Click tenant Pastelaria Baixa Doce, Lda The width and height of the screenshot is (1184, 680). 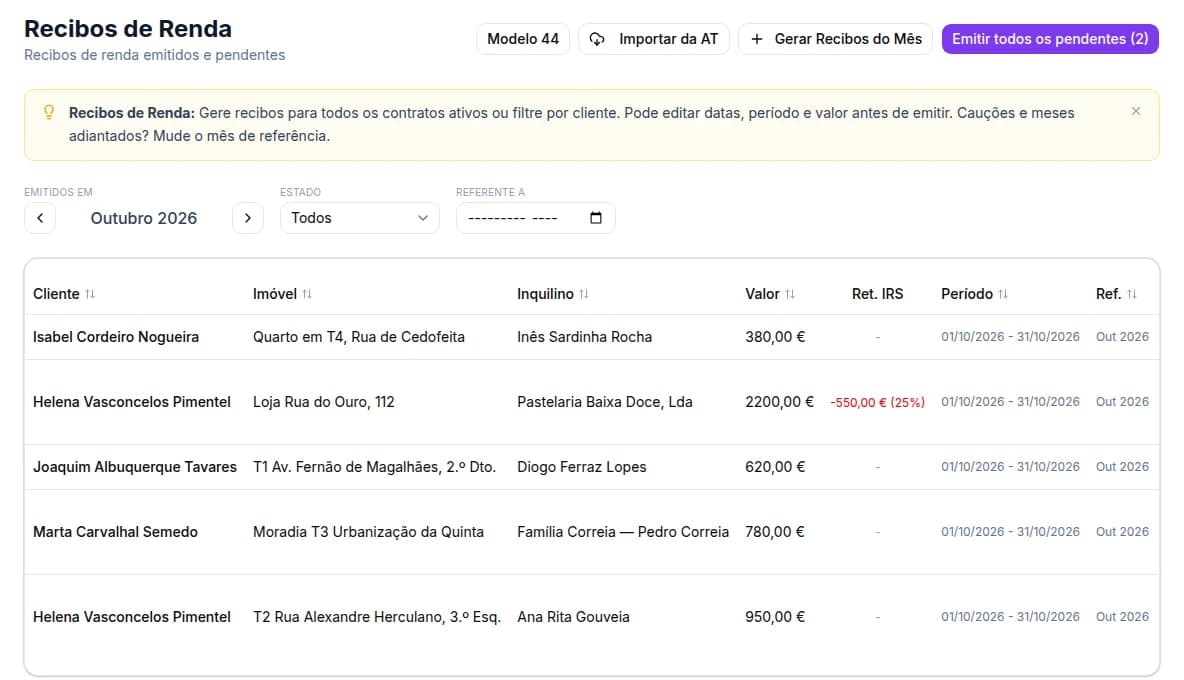click(605, 402)
